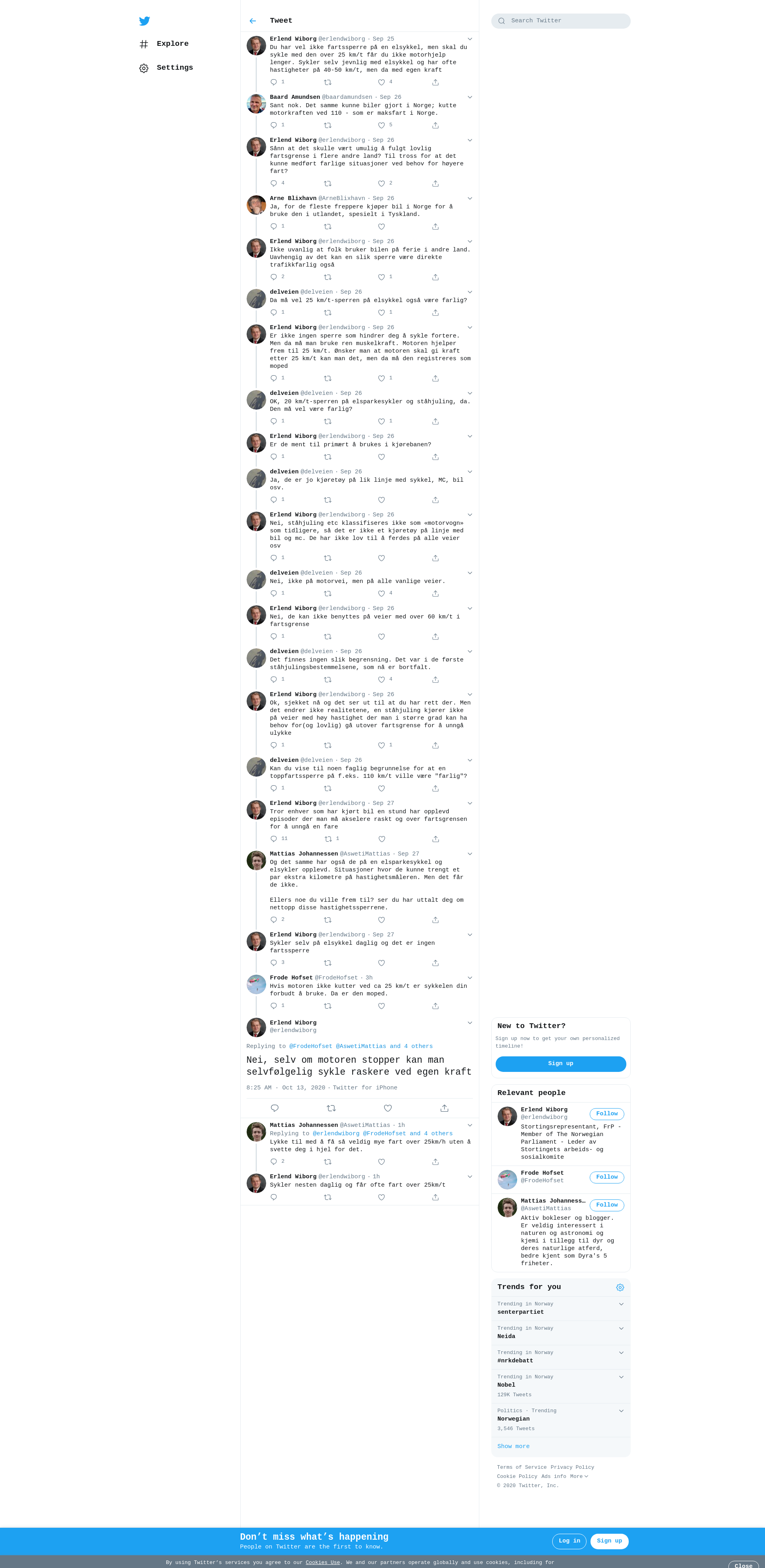This screenshot has width=765, height=1568.
Task: Go back using the arrow icon
Action: (253, 21)
